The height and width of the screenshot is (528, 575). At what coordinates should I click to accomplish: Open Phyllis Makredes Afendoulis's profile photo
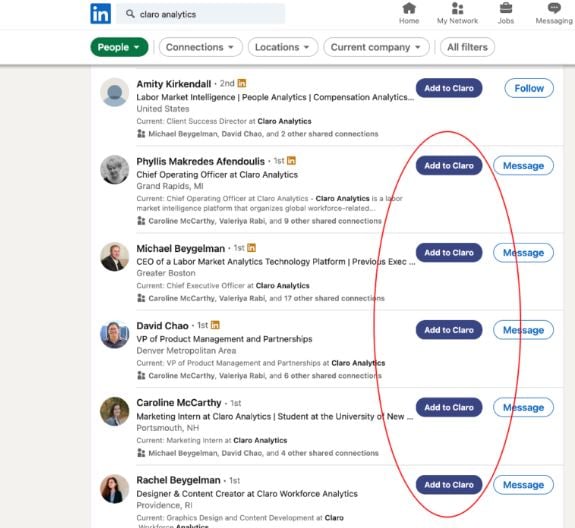115,169
